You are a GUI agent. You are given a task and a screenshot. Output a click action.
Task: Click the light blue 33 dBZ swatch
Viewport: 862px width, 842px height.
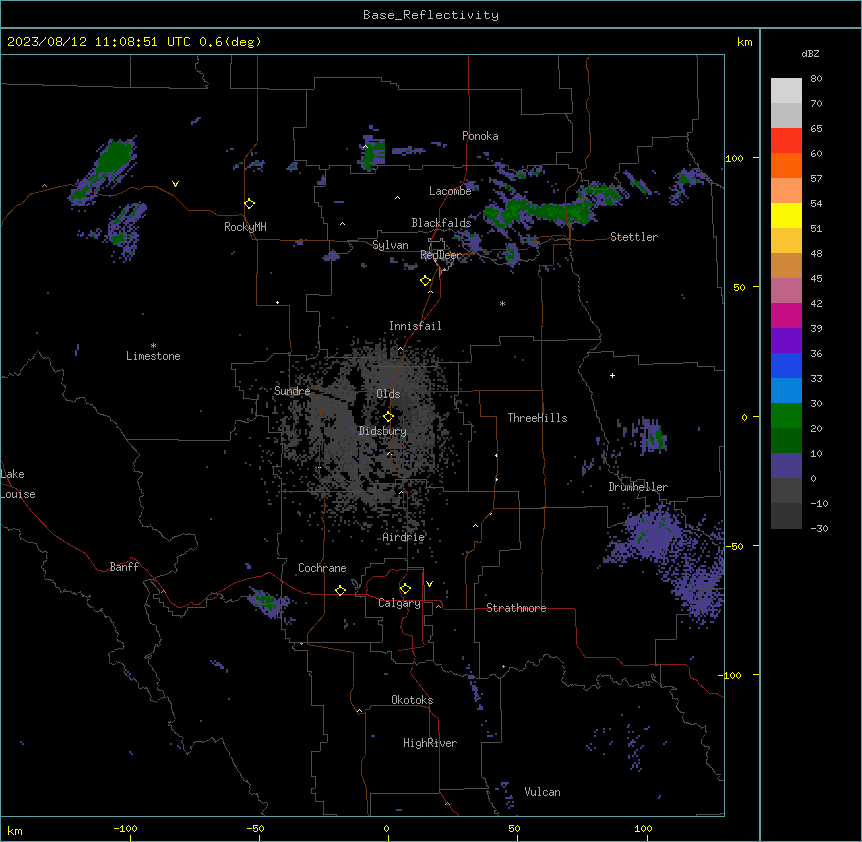[x=786, y=390]
